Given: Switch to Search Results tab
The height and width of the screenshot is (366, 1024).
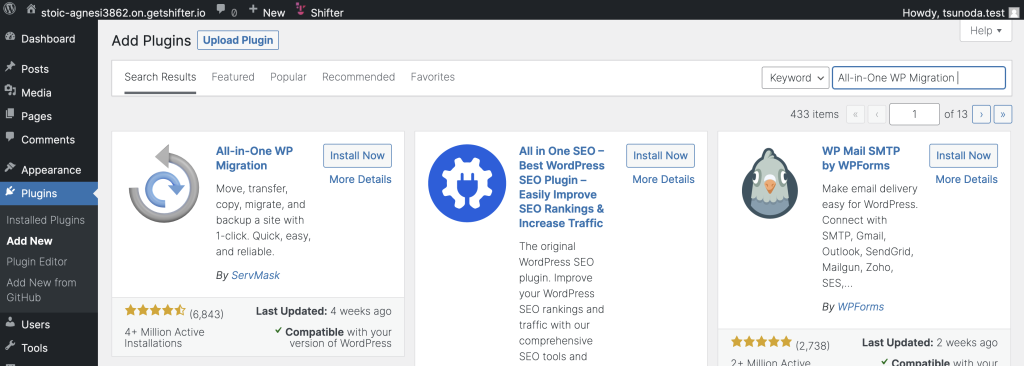Looking at the screenshot, I should pyautogui.click(x=160, y=77).
